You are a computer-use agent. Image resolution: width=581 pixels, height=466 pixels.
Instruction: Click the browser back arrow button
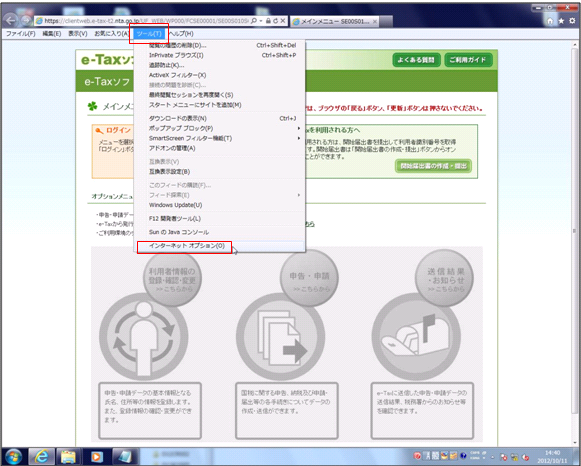(11, 20)
